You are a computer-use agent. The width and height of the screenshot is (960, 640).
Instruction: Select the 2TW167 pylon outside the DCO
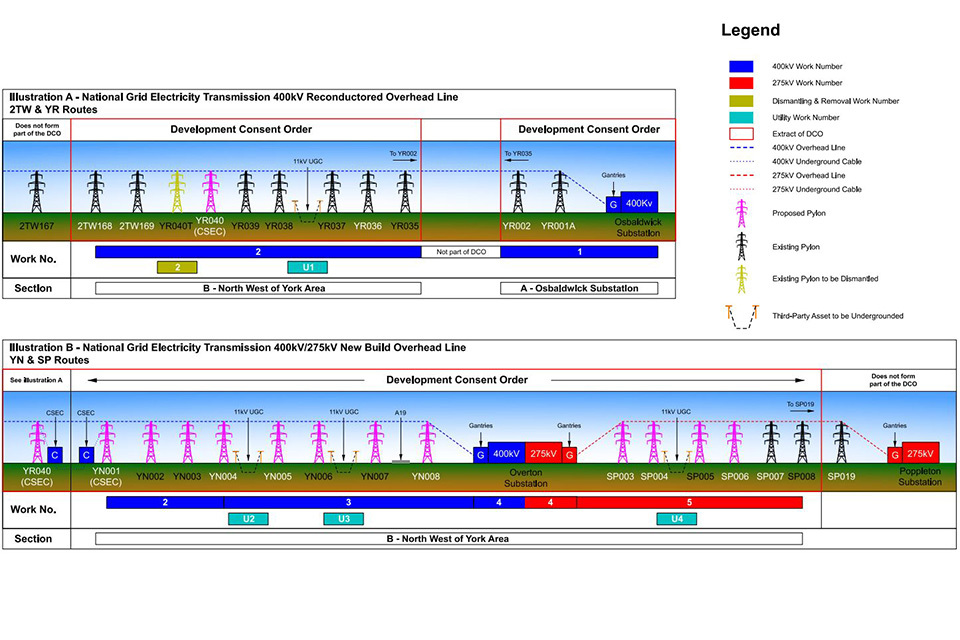(x=36, y=191)
